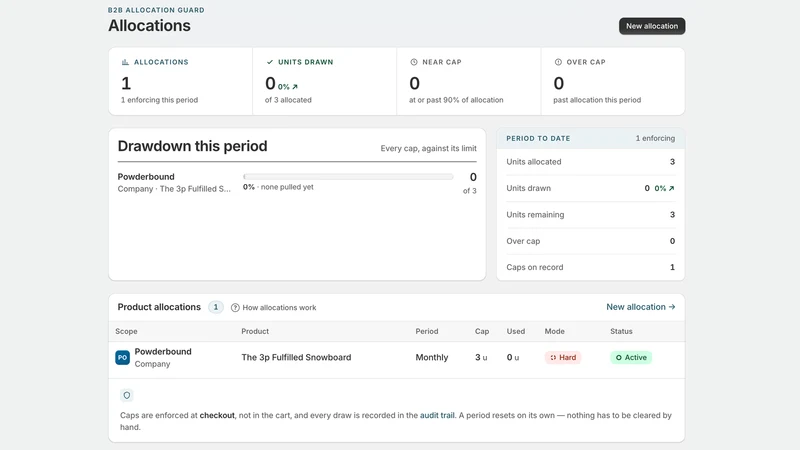Click '1 enforcing this period' text
Image resolution: width=800 pixels, height=450 pixels.
(160, 100)
